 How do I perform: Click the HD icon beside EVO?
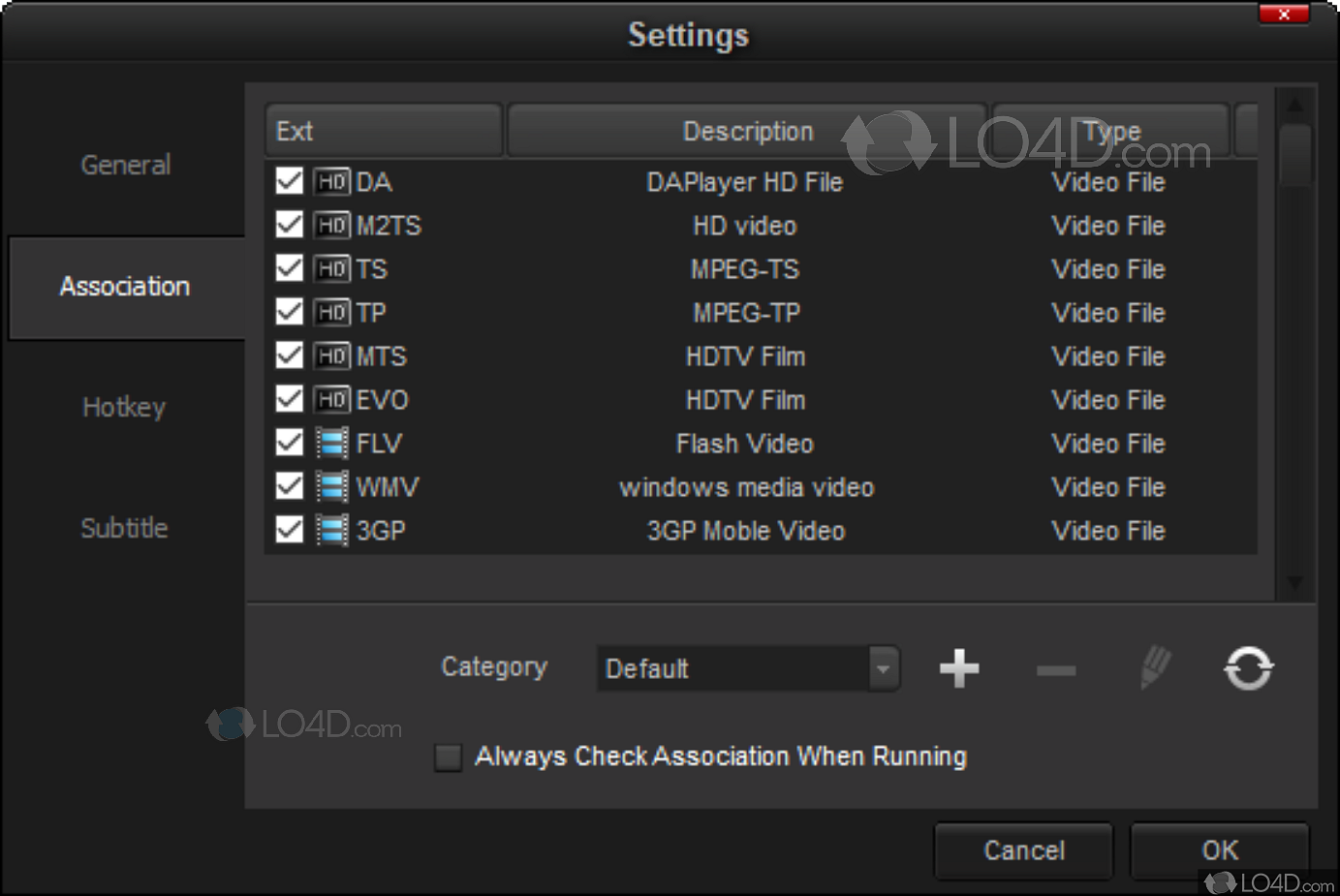[332, 400]
